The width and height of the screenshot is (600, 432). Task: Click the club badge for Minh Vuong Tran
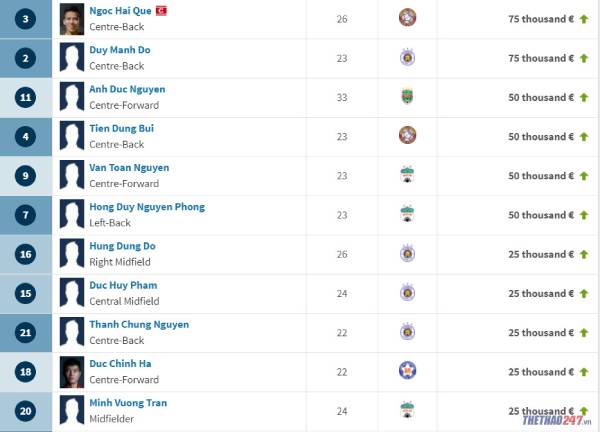pos(407,409)
